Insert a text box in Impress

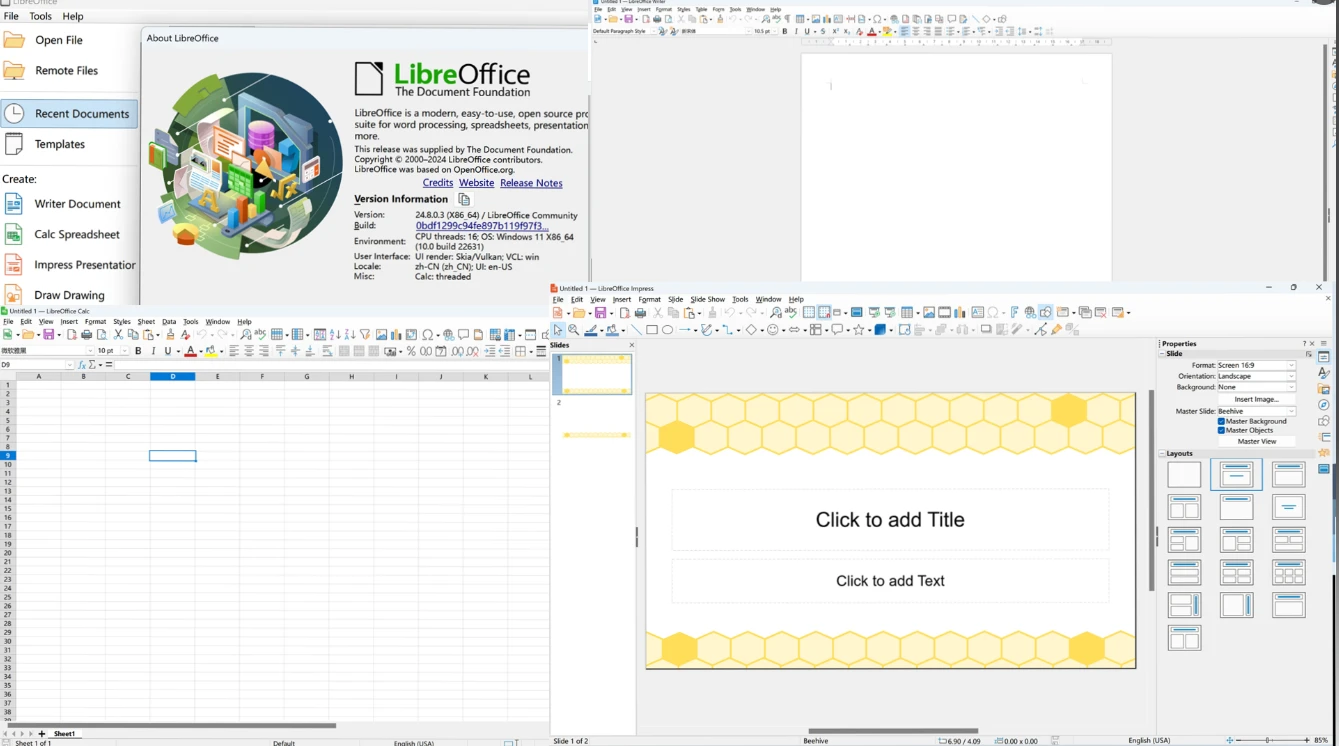[977, 311]
